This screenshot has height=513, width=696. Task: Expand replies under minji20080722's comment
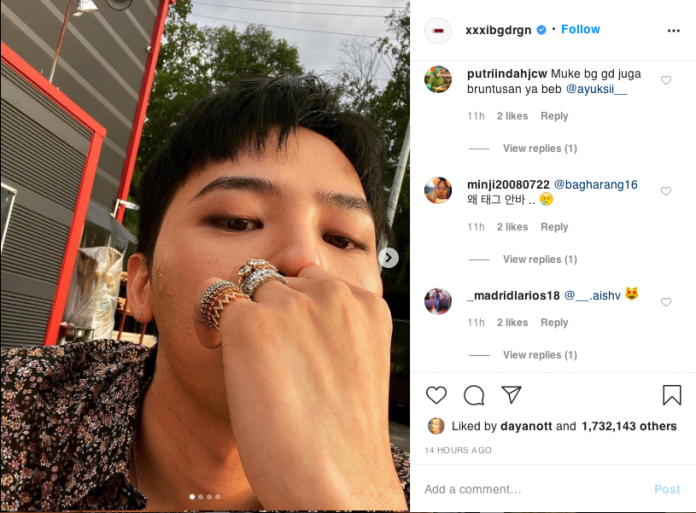(x=540, y=259)
